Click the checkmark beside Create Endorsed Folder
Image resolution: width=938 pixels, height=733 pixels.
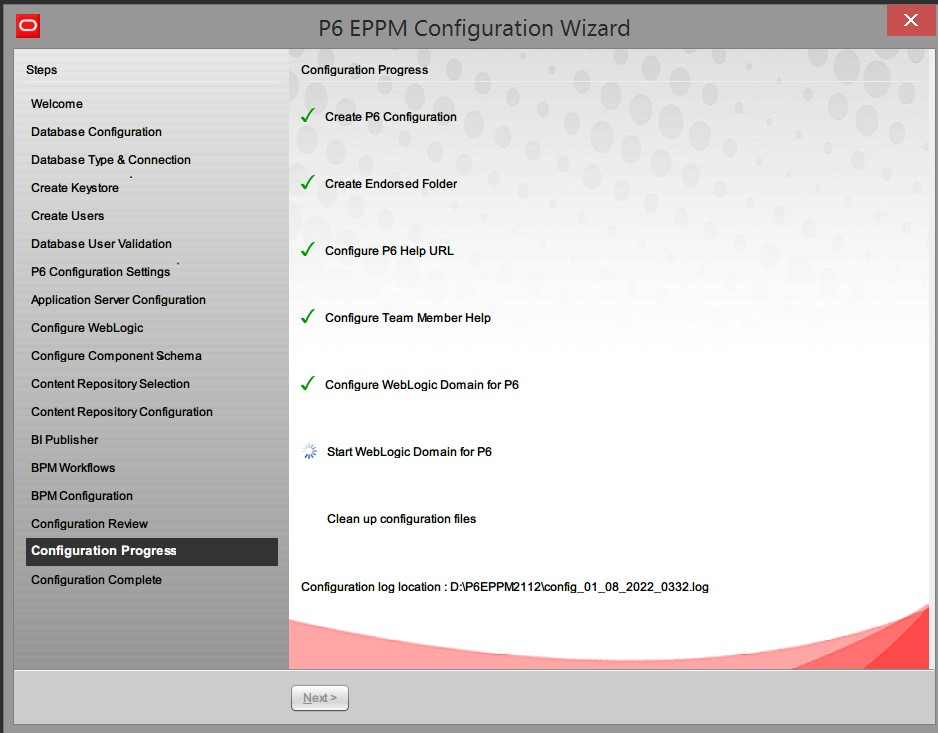pyautogui.click(x=308, y=183)
